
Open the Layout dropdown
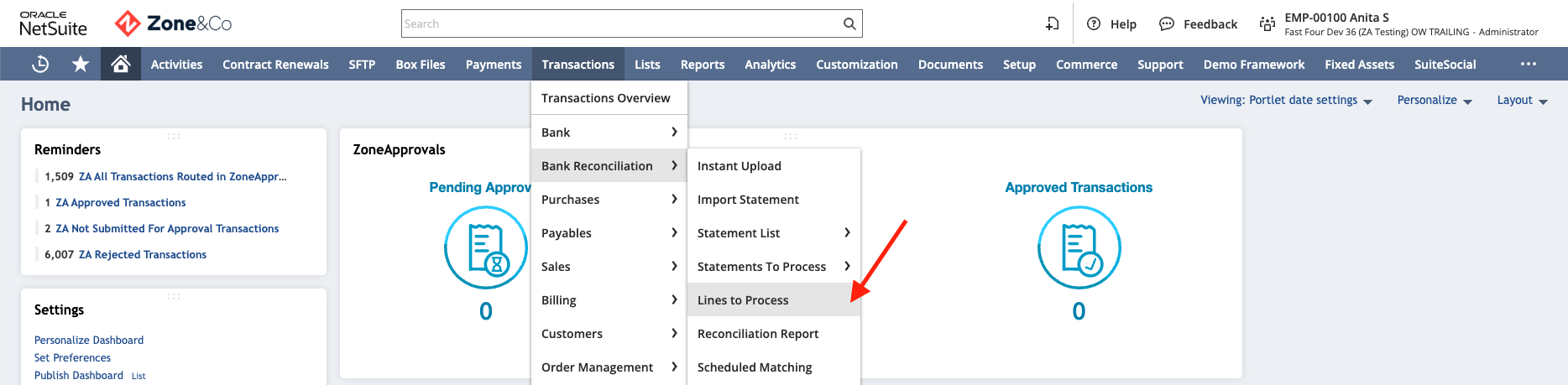[x=1522, y=100]
